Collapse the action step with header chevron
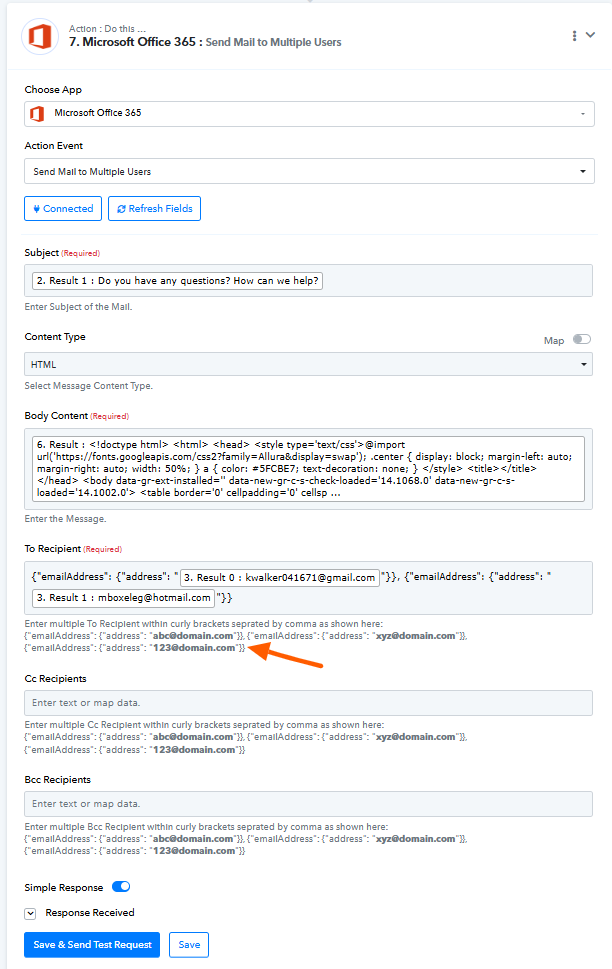The width and height of the screenshot is (612, 969). [590, 35]
